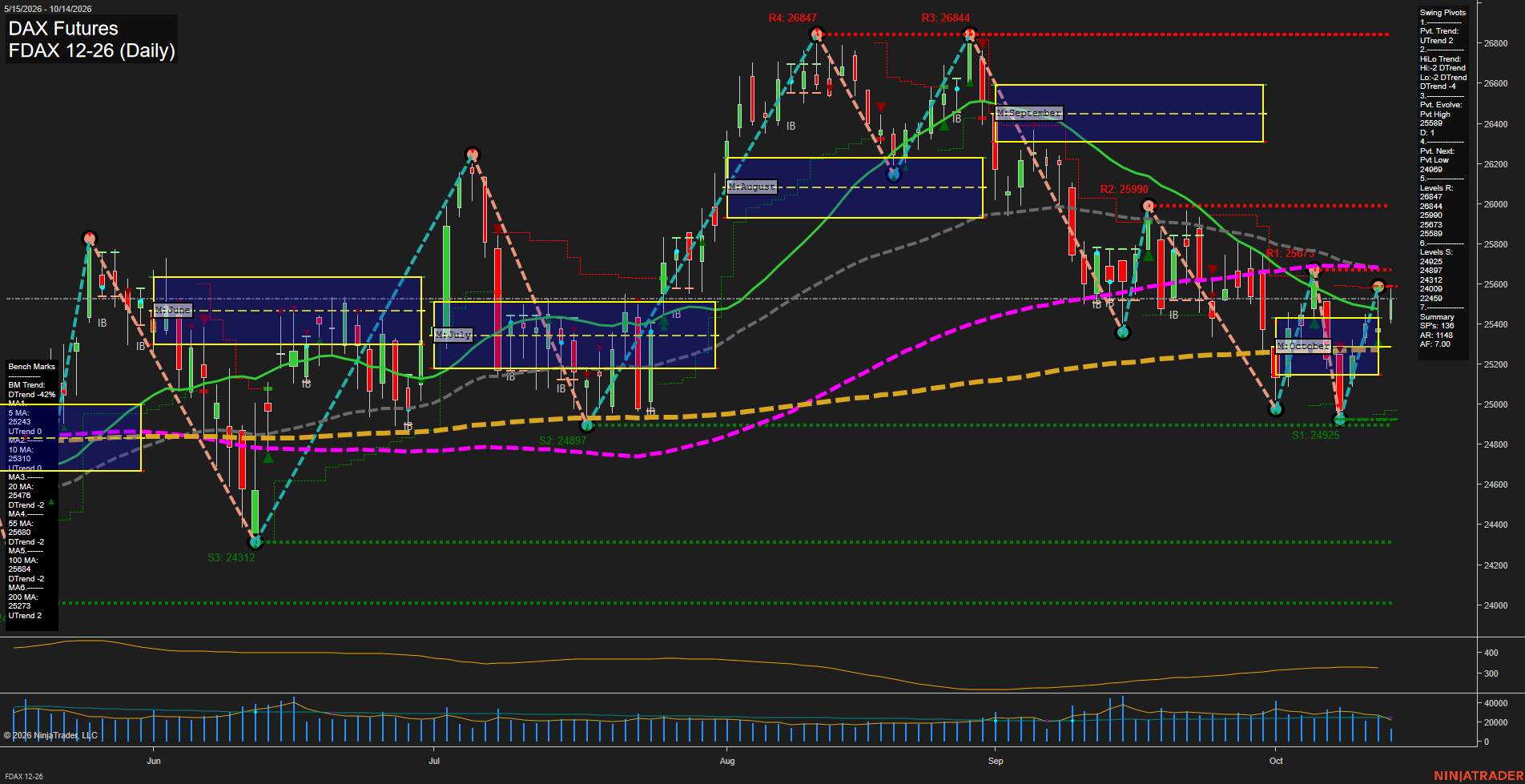
Task: Click the M:October monthly range label
Action: 1303,346
